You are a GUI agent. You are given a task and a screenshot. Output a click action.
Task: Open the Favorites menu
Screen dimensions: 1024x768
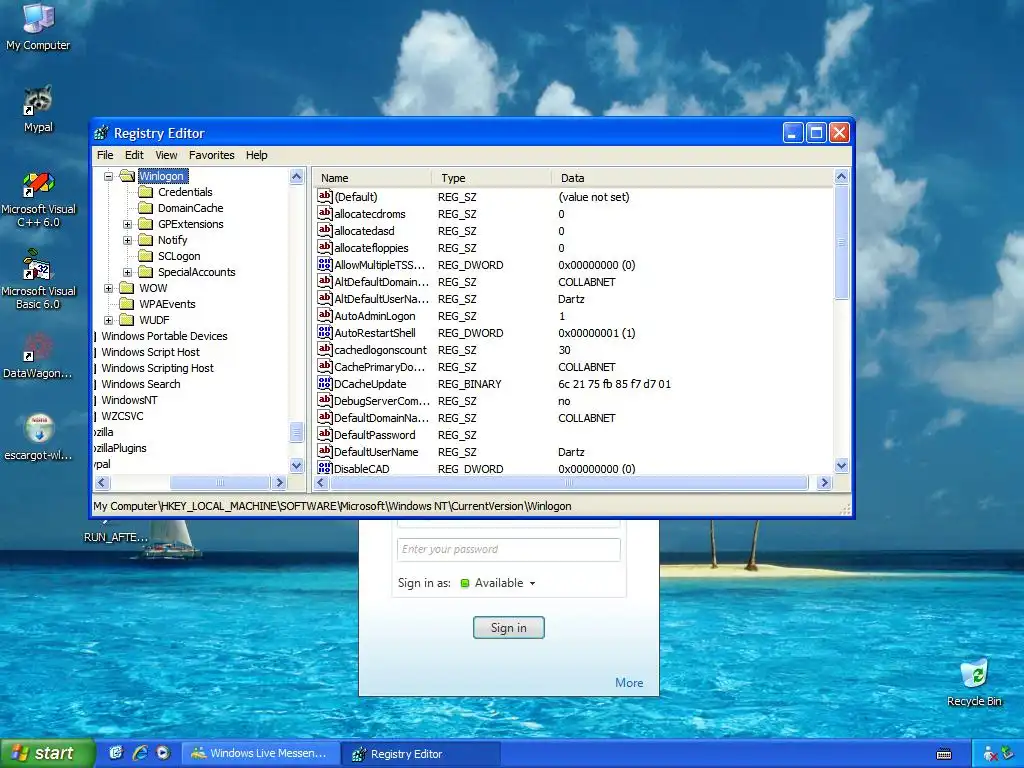click(212, 155)
